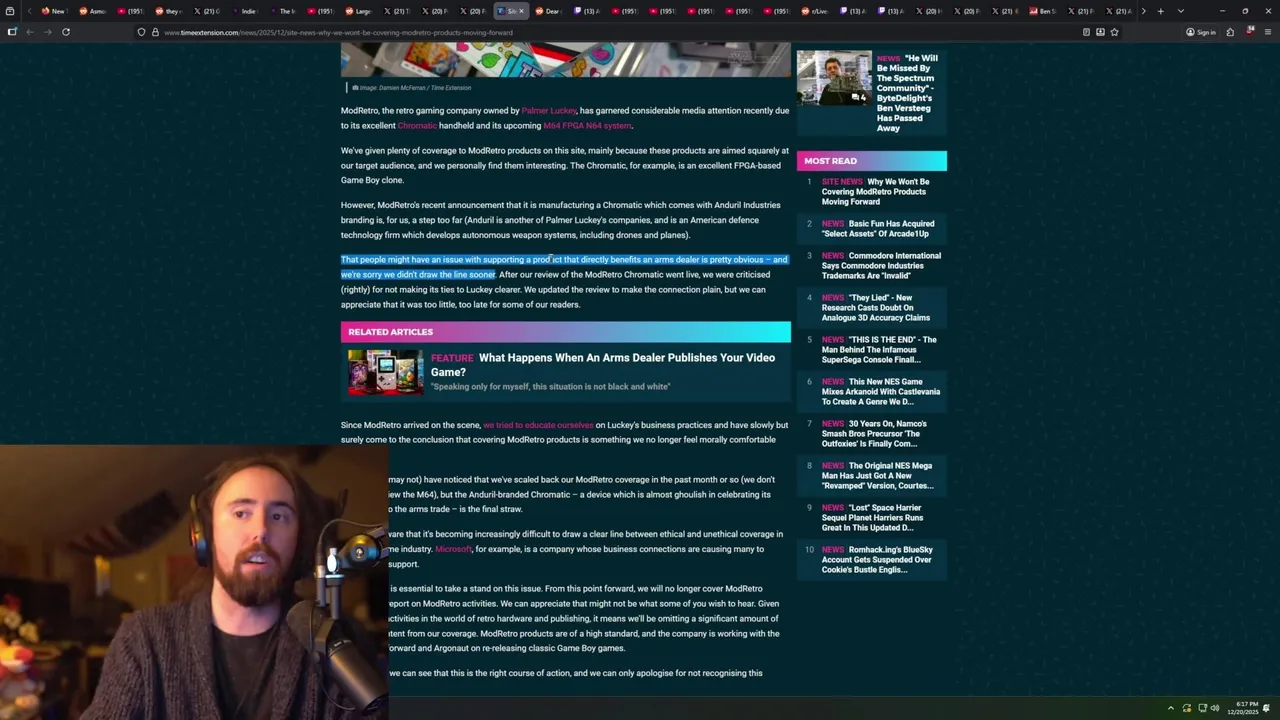The height and width of the screenshot is (720, 1280).
Task: Open the volume speaker tray icon
Action: coord(1215,708)
